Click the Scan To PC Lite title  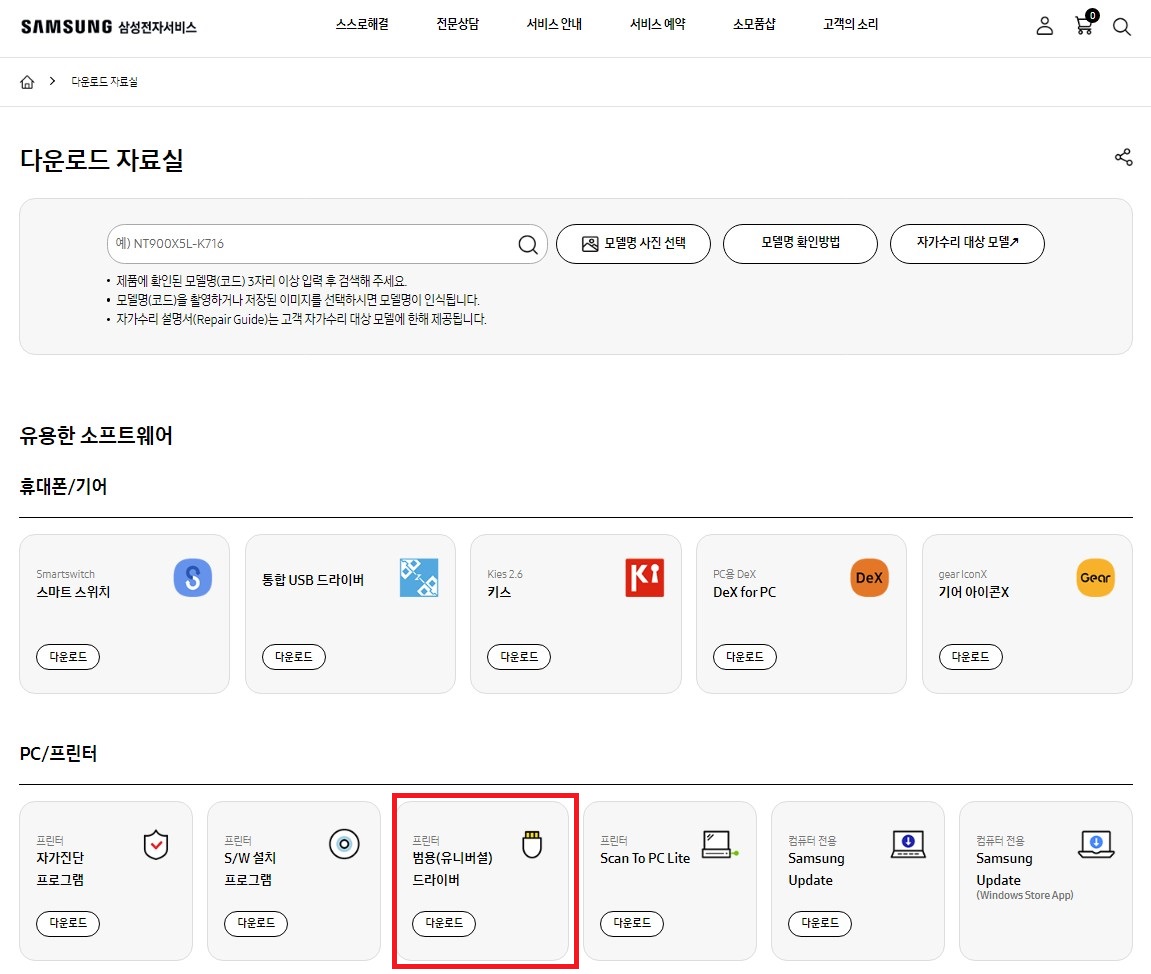click(x=645, y=858)
